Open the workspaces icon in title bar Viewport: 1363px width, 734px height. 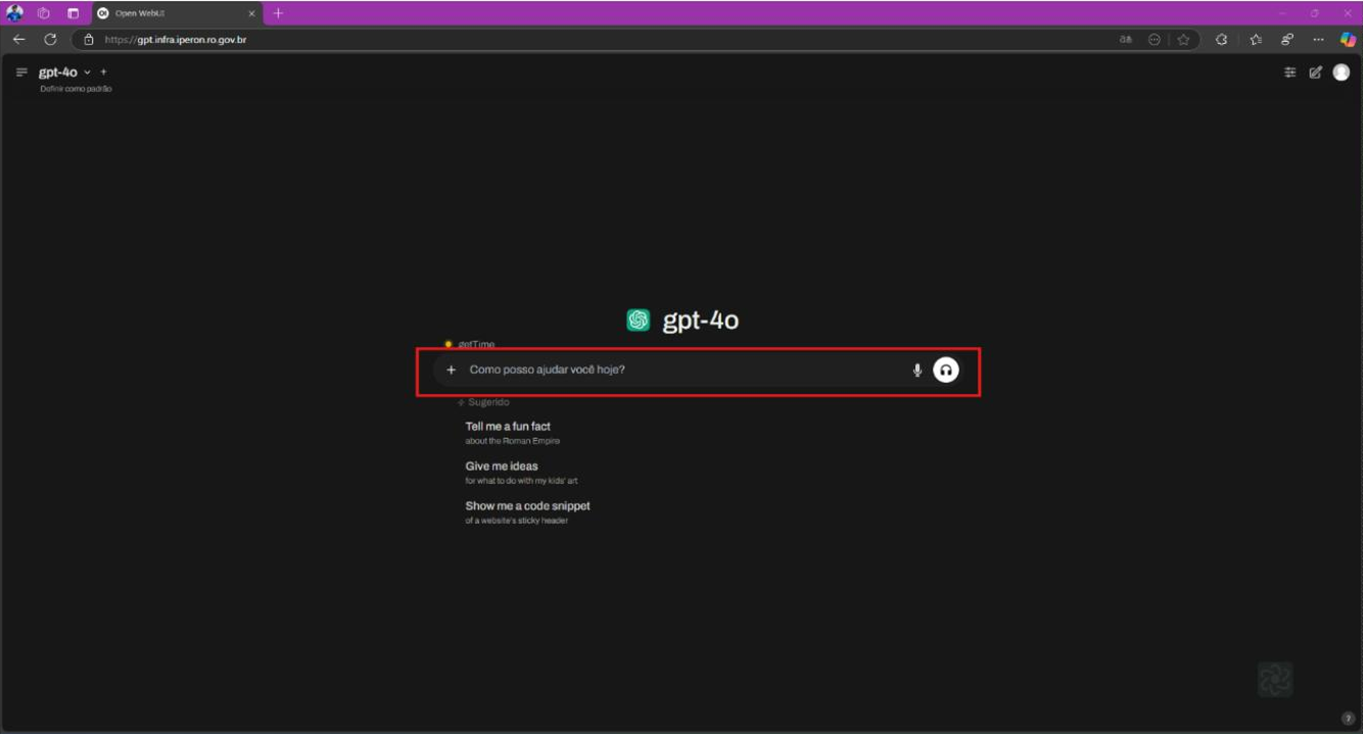(43, 13)
